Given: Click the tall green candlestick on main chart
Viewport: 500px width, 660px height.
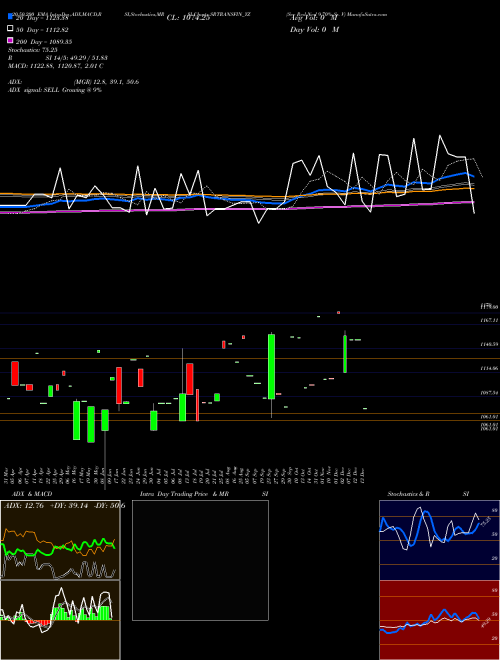Looking at the screenshot, I should (271, 366).
